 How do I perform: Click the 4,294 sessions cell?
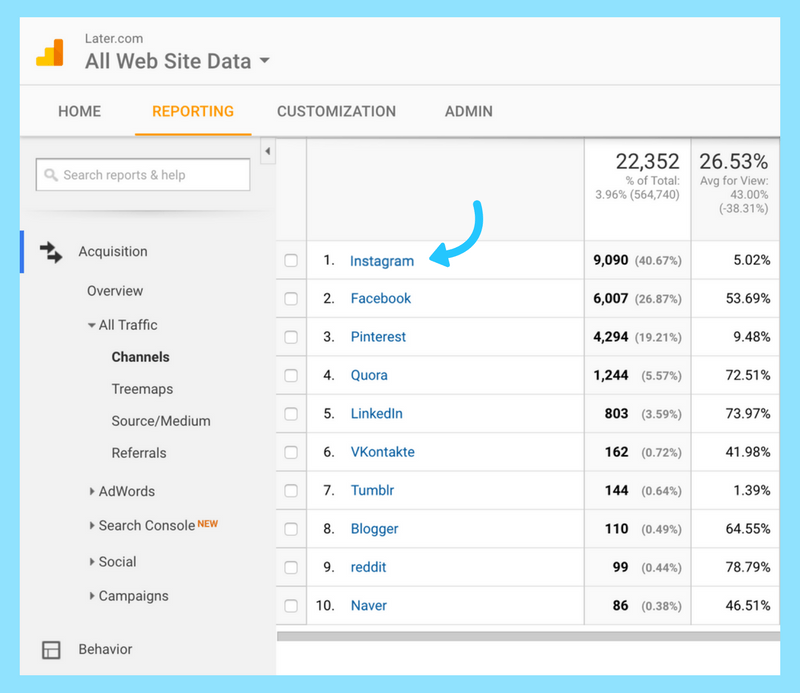click(611, 337)
